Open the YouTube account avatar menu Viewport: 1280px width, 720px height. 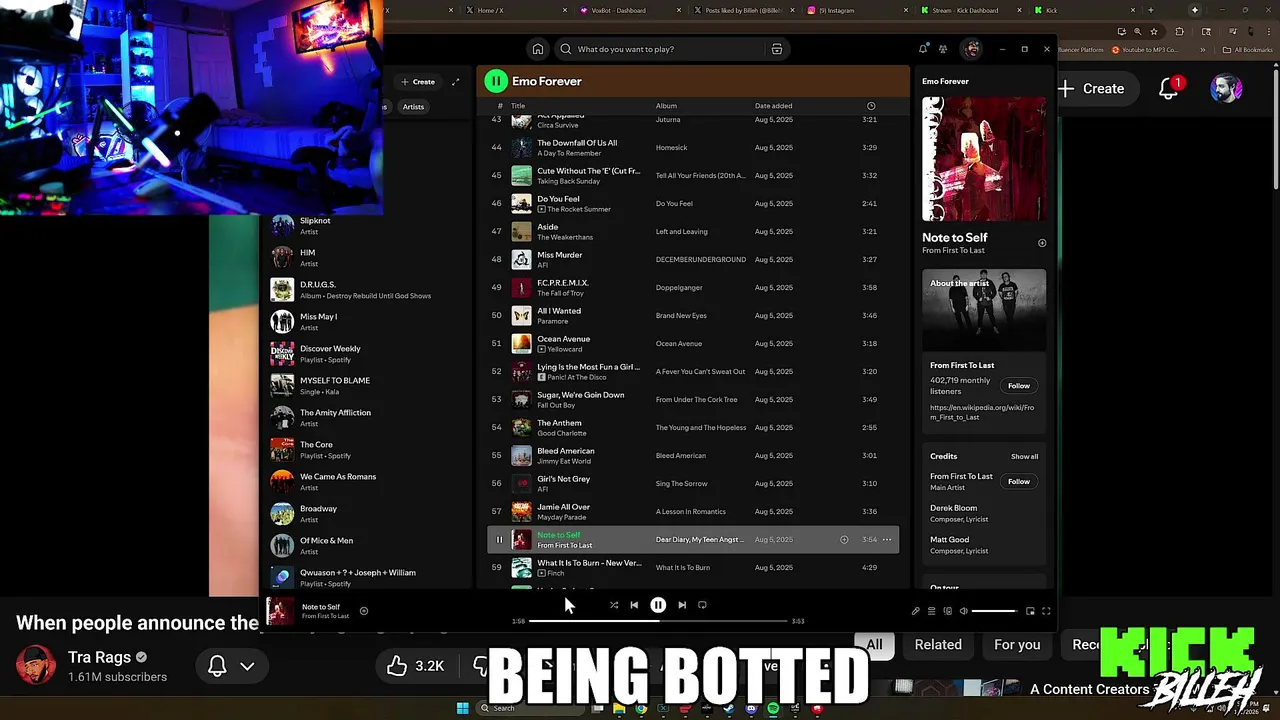coord(1226,89)
